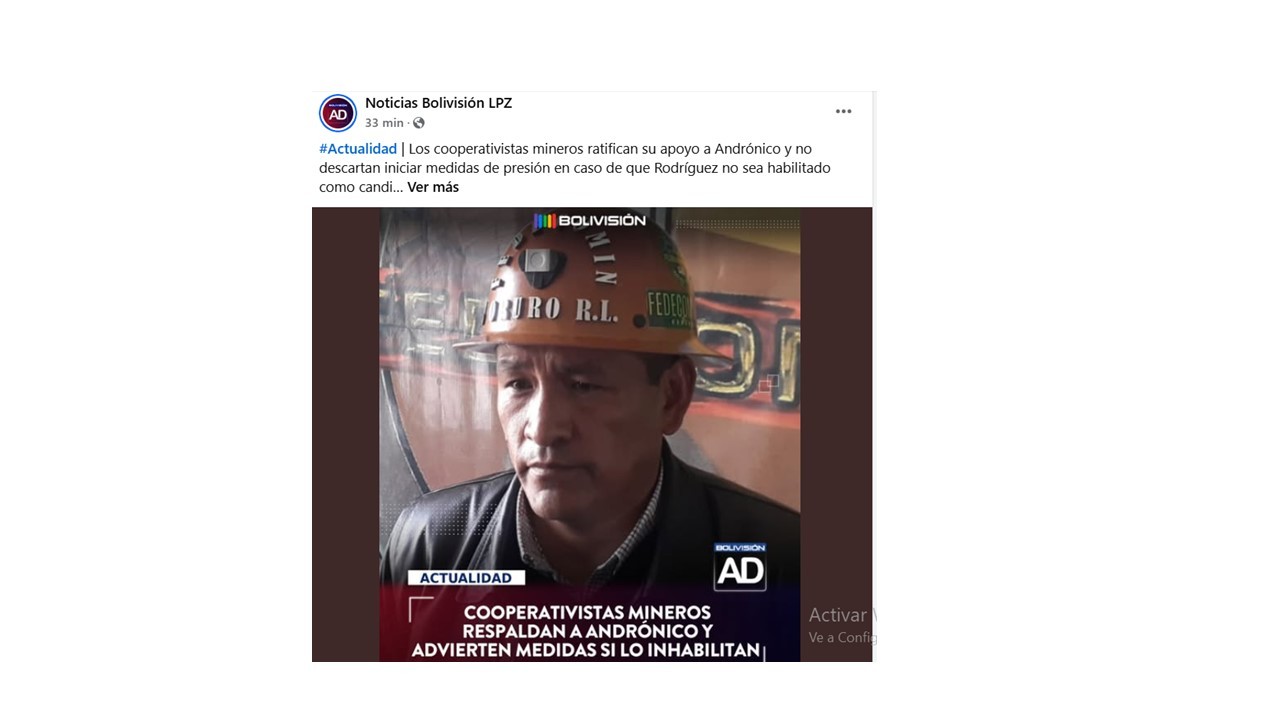Open the Noticias Bolivisión LPZ profile avatar

pos(338,113)
